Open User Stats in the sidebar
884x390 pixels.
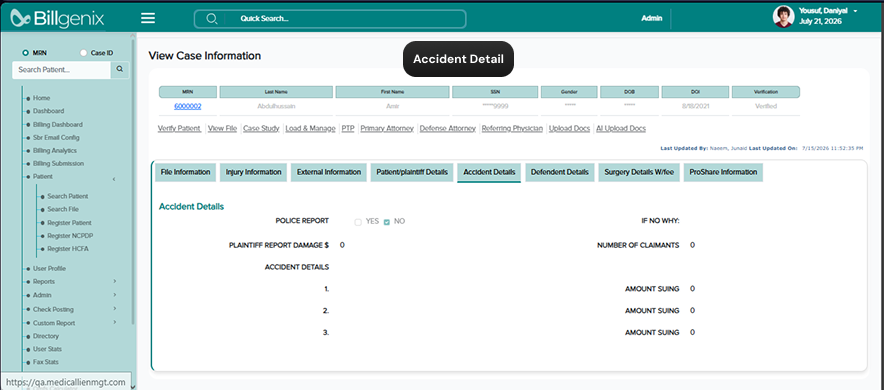pyautogui.click(x=47, y=349)
